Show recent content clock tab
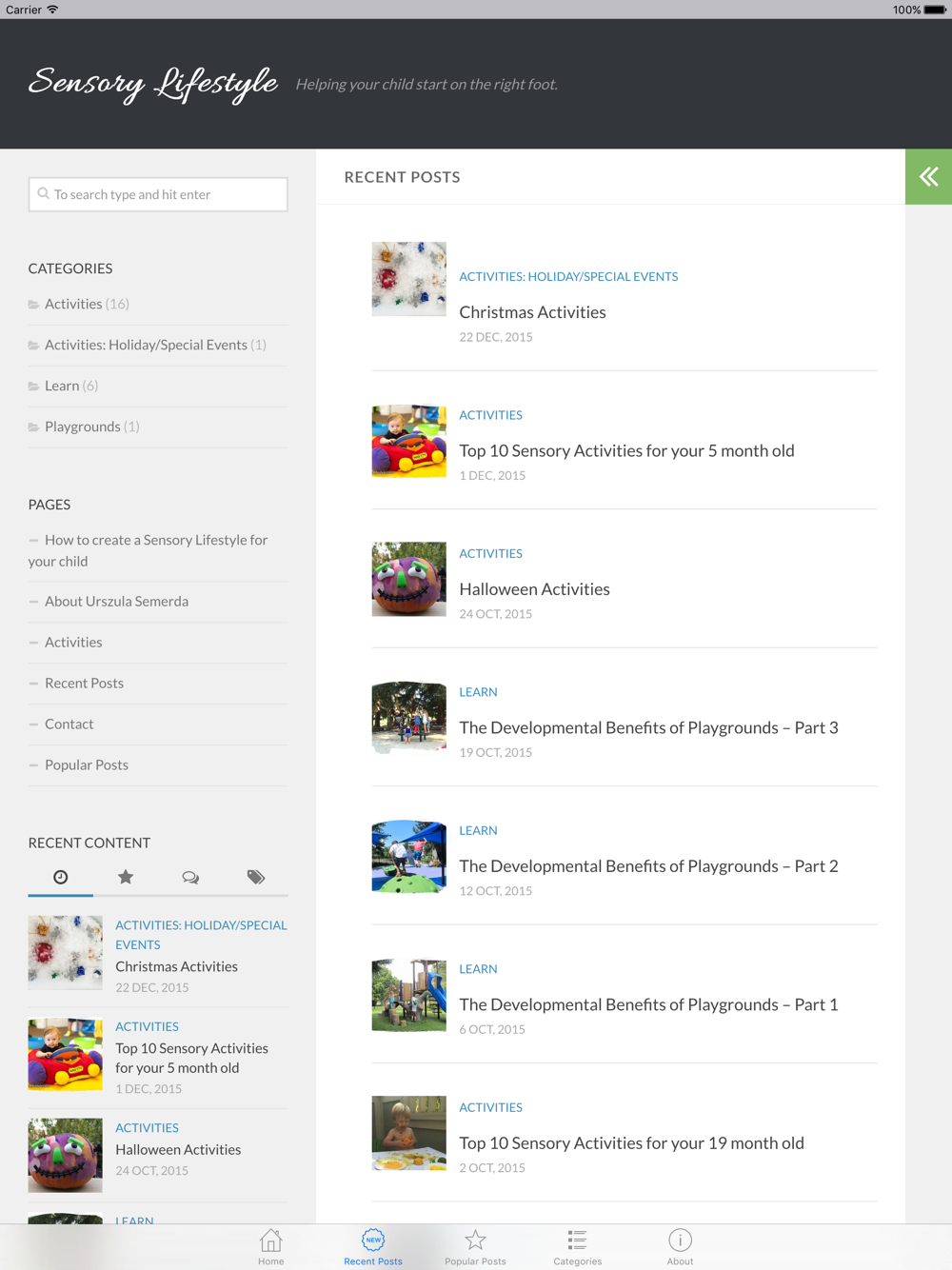This screenshot has height=1270, width=952. coord(61,877)
